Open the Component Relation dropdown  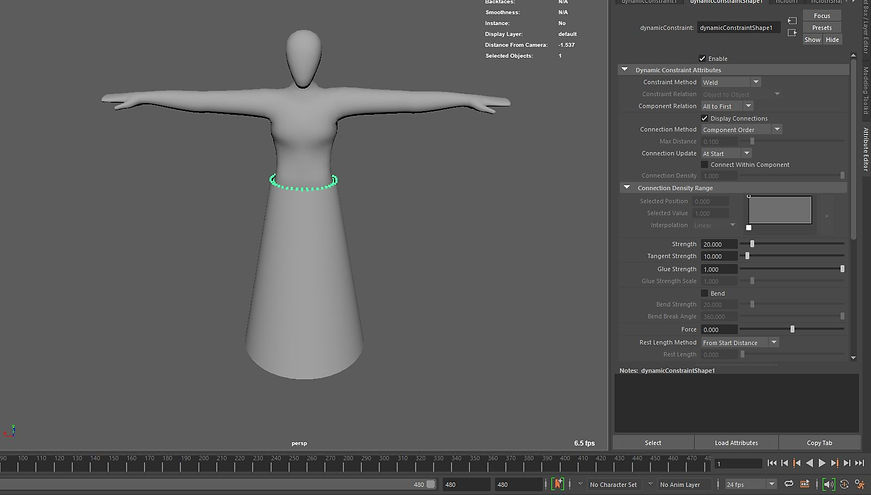[727, 106]
